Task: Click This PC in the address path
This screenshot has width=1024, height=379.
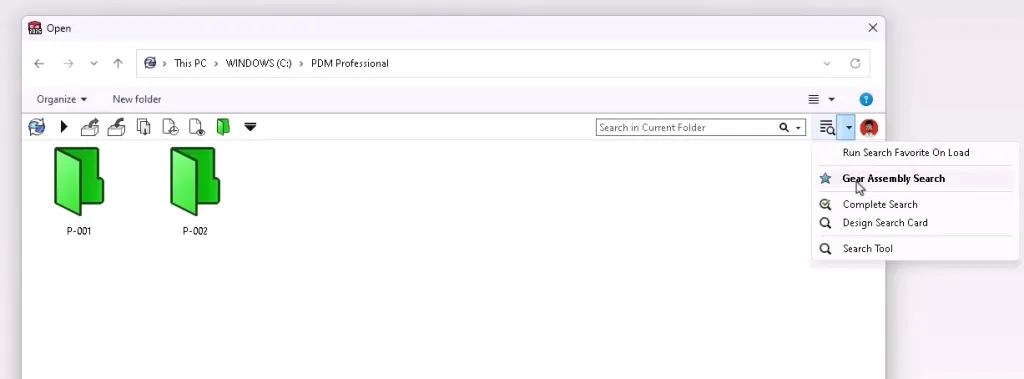Action: (x=190, y=63)
